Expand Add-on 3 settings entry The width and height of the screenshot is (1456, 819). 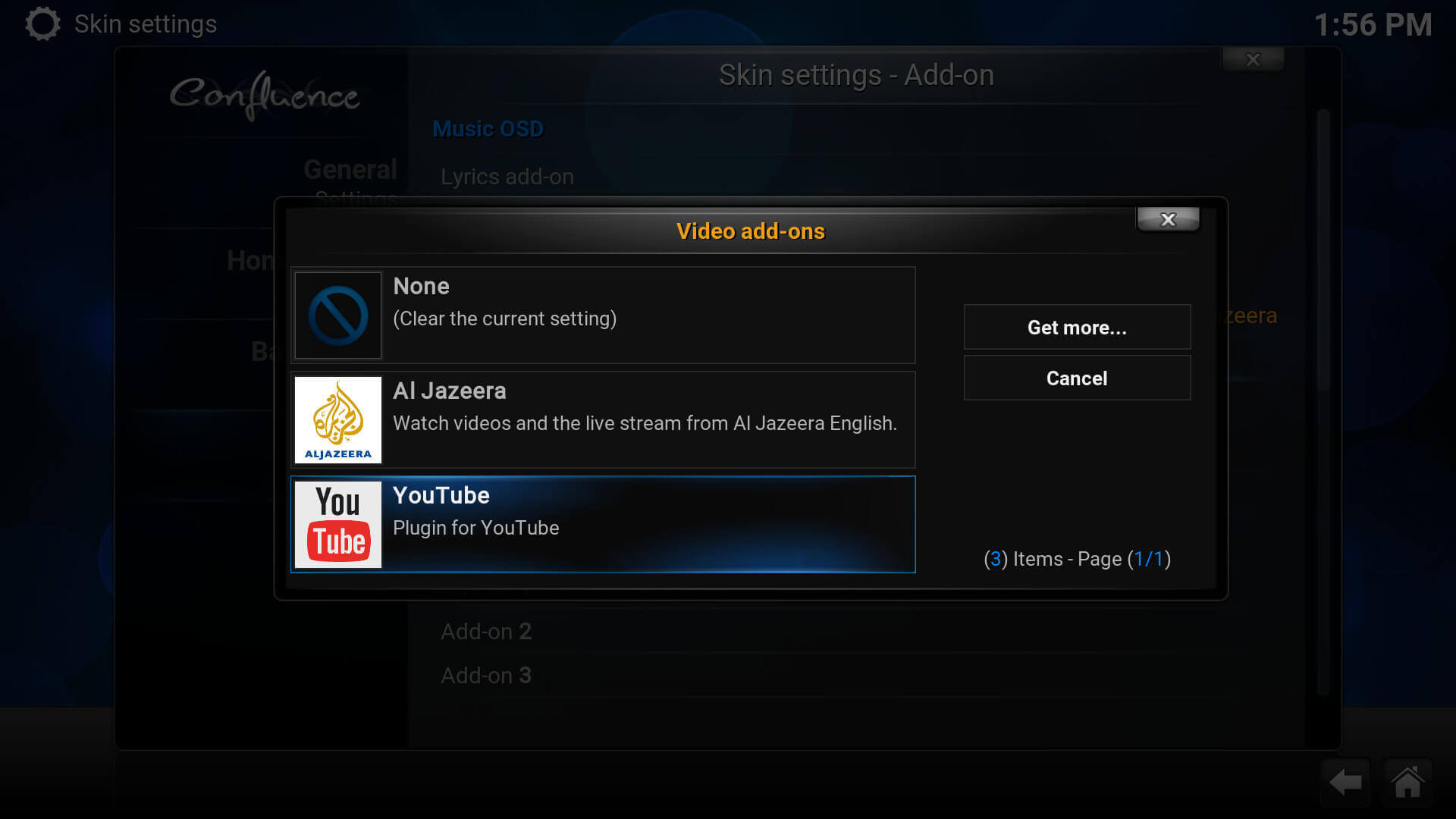488,676
